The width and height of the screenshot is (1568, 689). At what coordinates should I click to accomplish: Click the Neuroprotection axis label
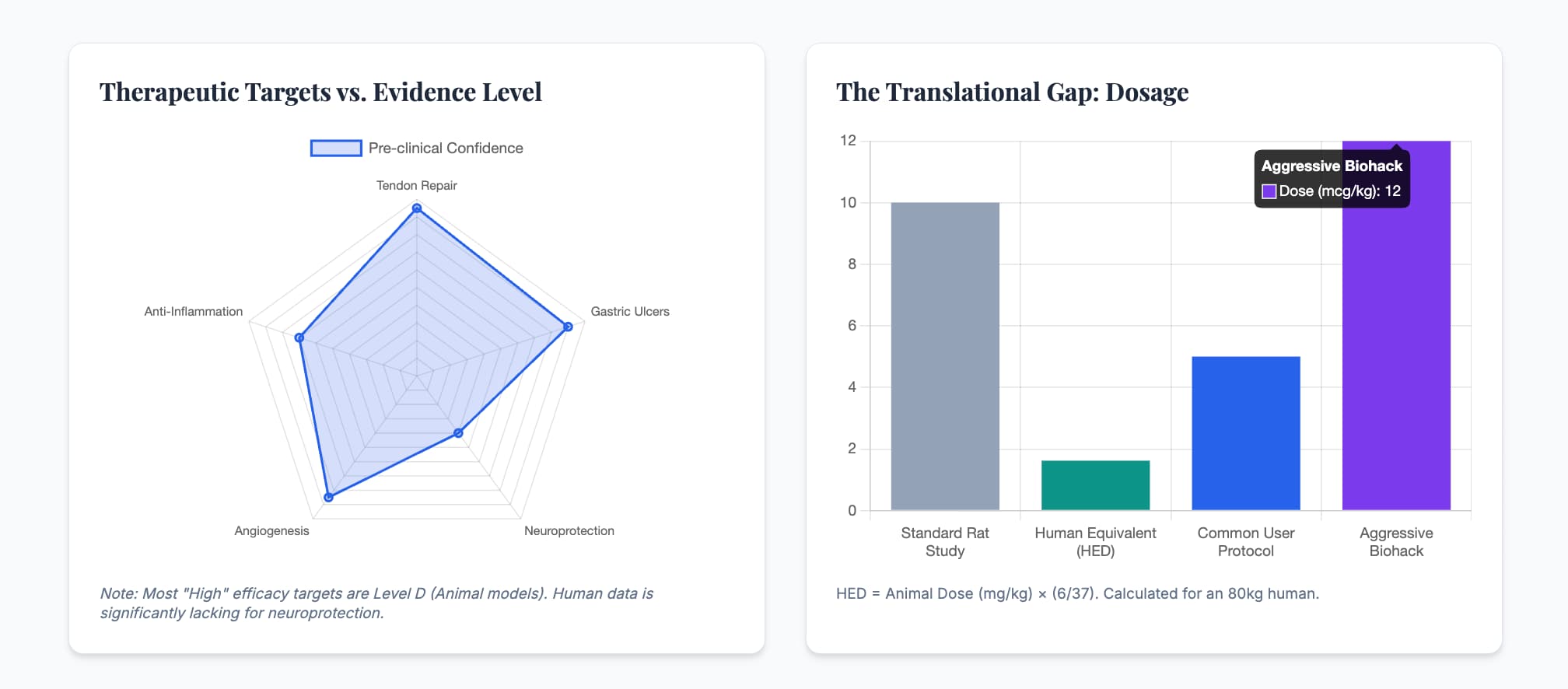click(x=569, y=530)
